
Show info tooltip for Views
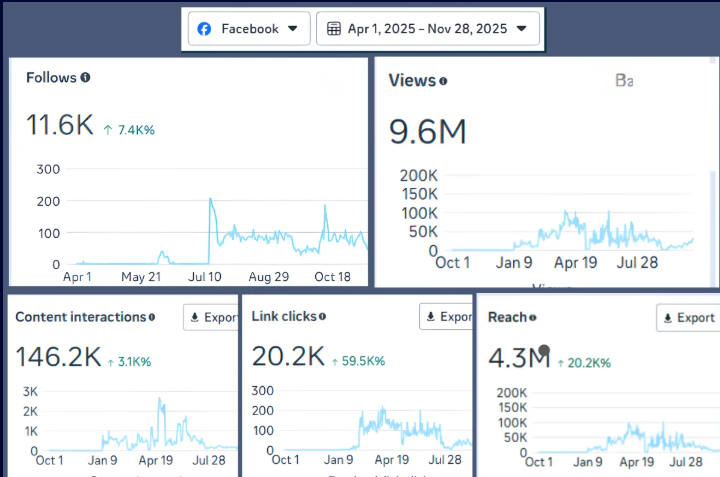tap(443, 81)
